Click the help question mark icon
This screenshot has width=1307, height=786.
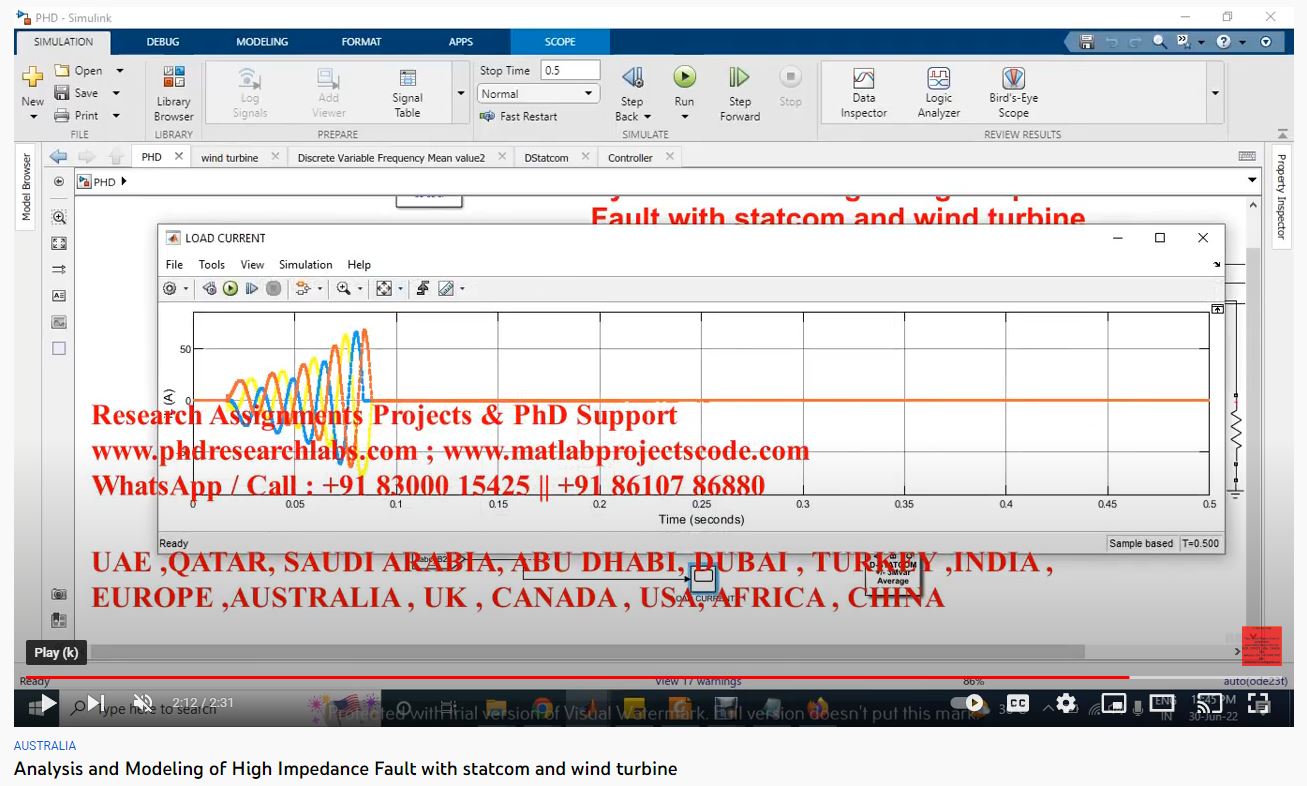pyautogui.click(x=1223, y=42)
